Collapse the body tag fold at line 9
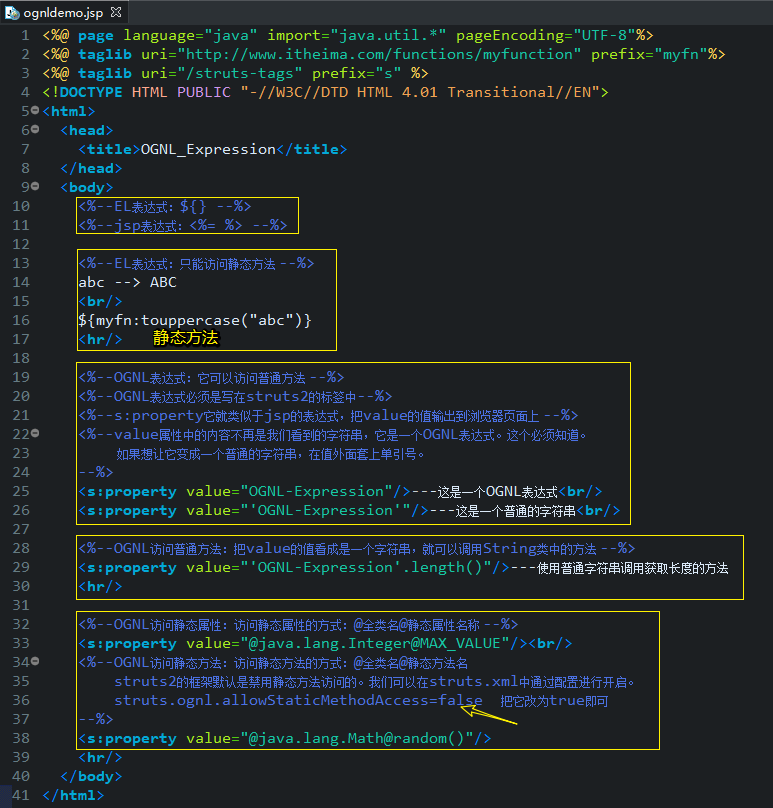This screenshot has width=773, height=808. point(35,187)
